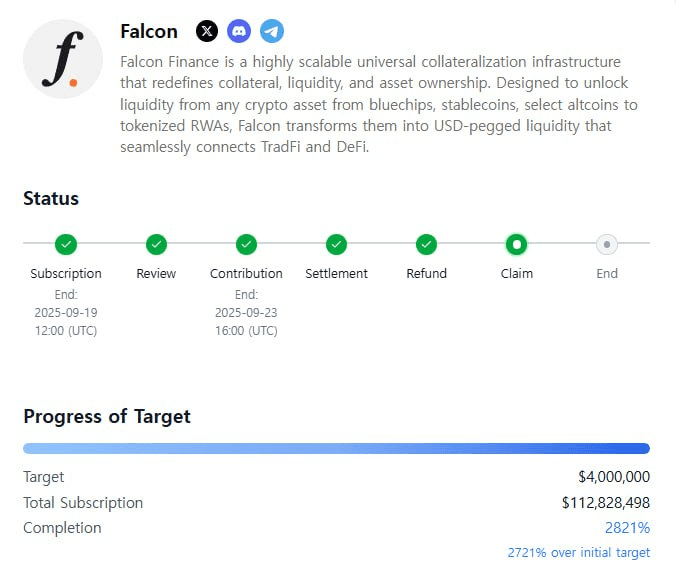Click the 2721% over initial target text
676x580 pixels.
point(579,552)
